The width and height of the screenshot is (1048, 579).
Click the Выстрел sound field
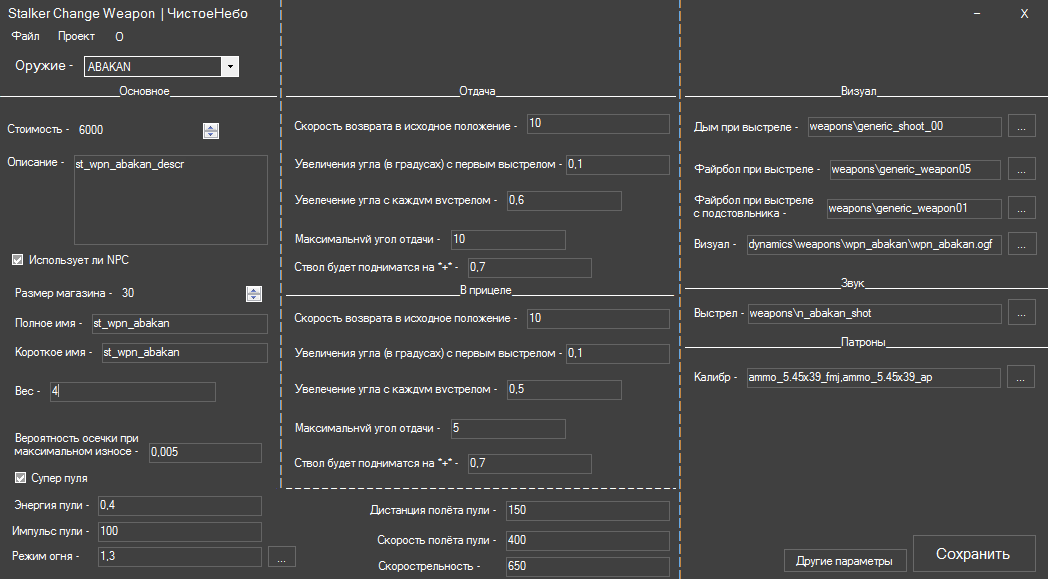click(x=874, y=314)
